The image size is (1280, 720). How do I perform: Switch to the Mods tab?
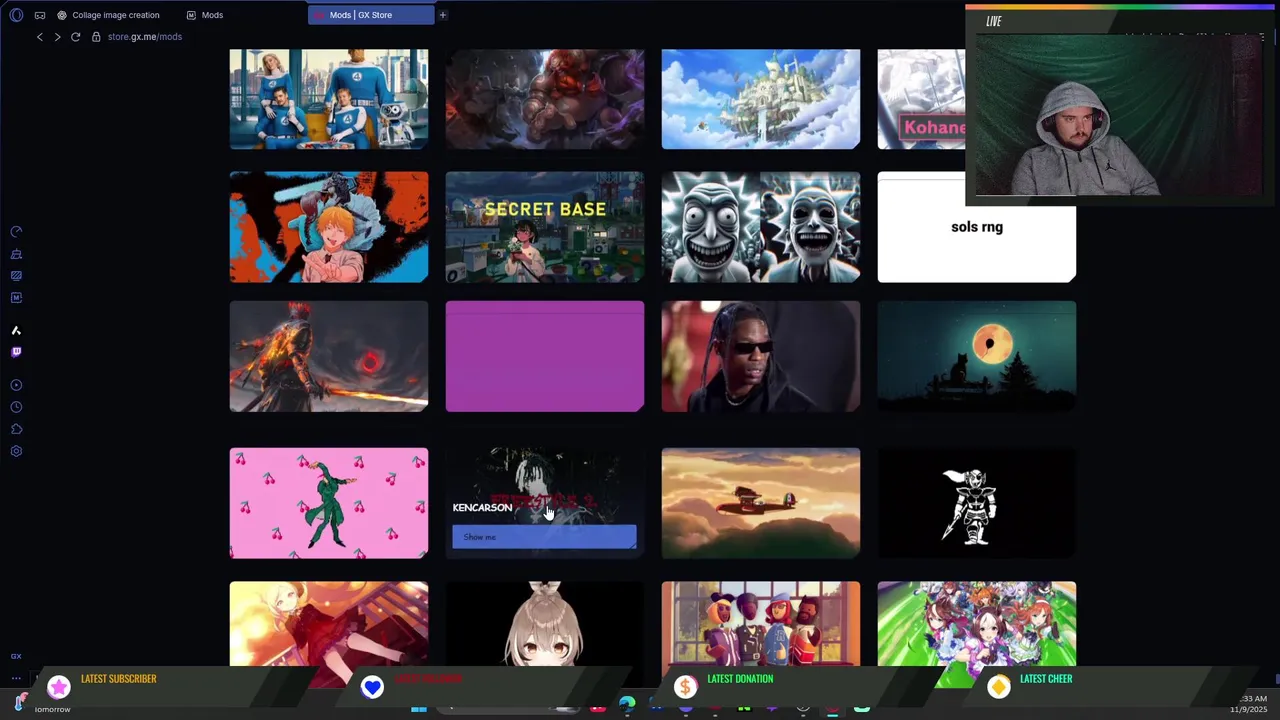coord(205,15)
